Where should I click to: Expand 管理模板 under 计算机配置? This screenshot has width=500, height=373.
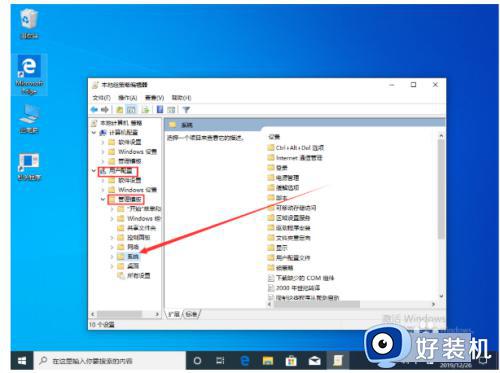pyautogui.click(x=103, y=161)
